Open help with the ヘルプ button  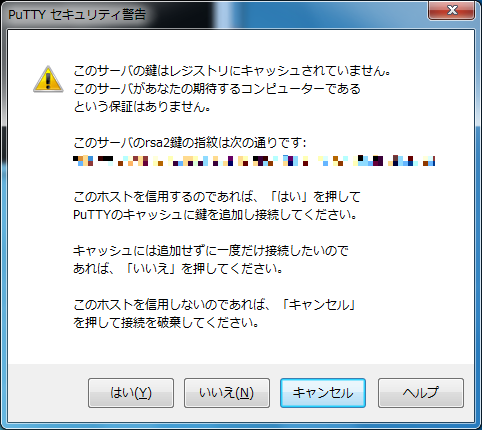pyautogui.click(x=421, y=393)
